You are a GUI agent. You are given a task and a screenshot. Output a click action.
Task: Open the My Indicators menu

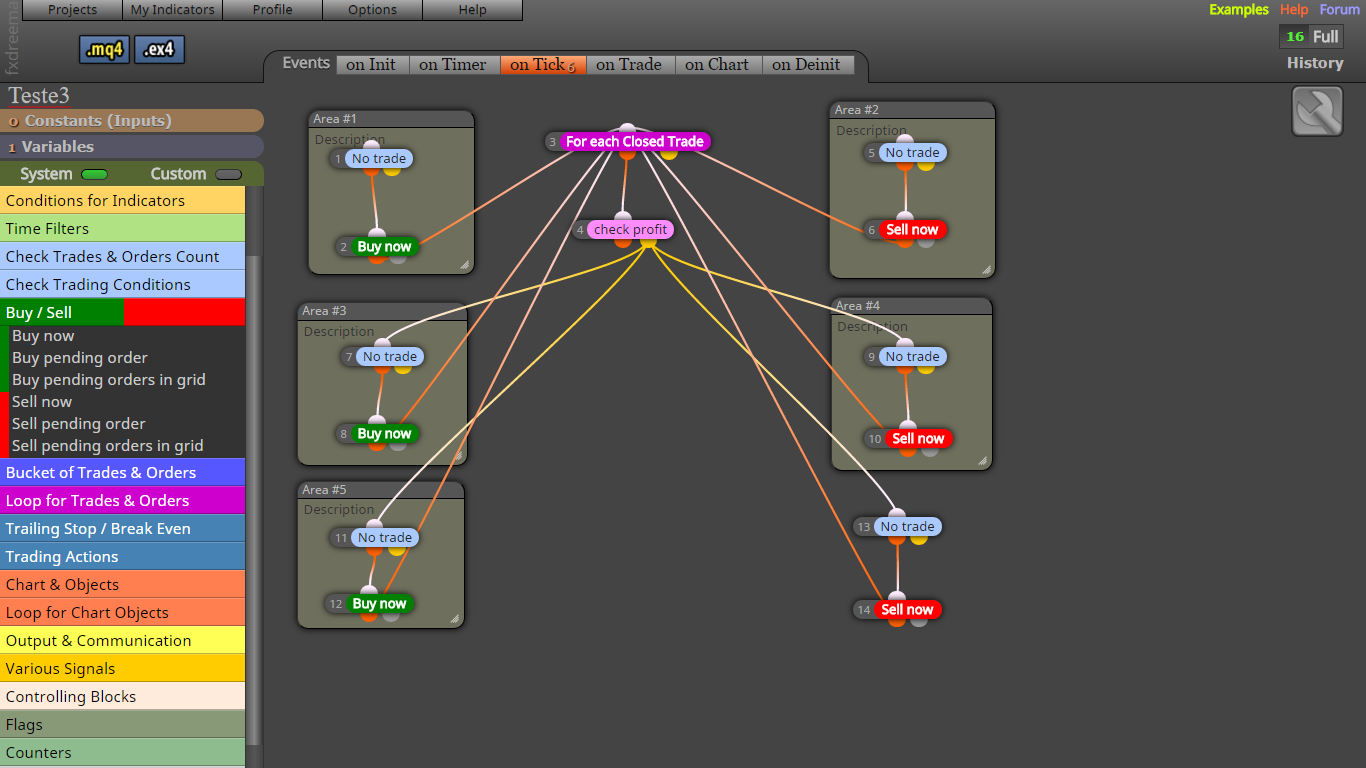172,10
